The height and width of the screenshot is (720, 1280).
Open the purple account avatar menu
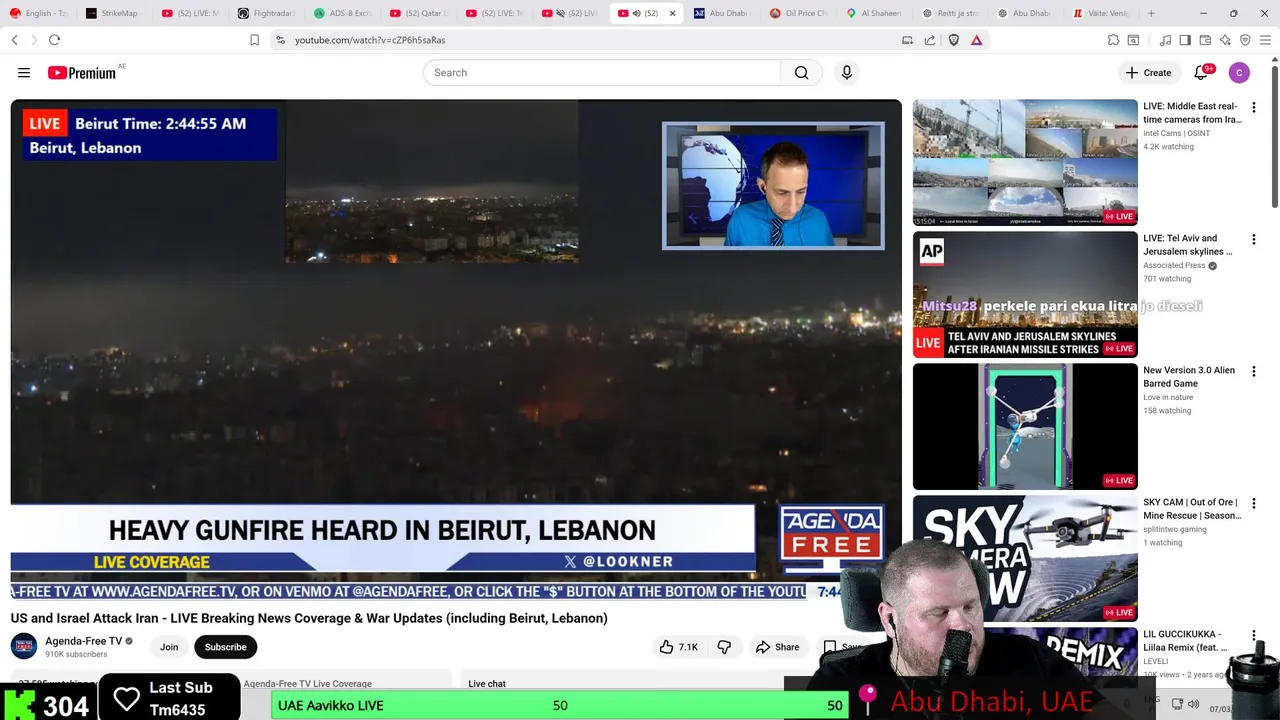tap(1239, 73)
